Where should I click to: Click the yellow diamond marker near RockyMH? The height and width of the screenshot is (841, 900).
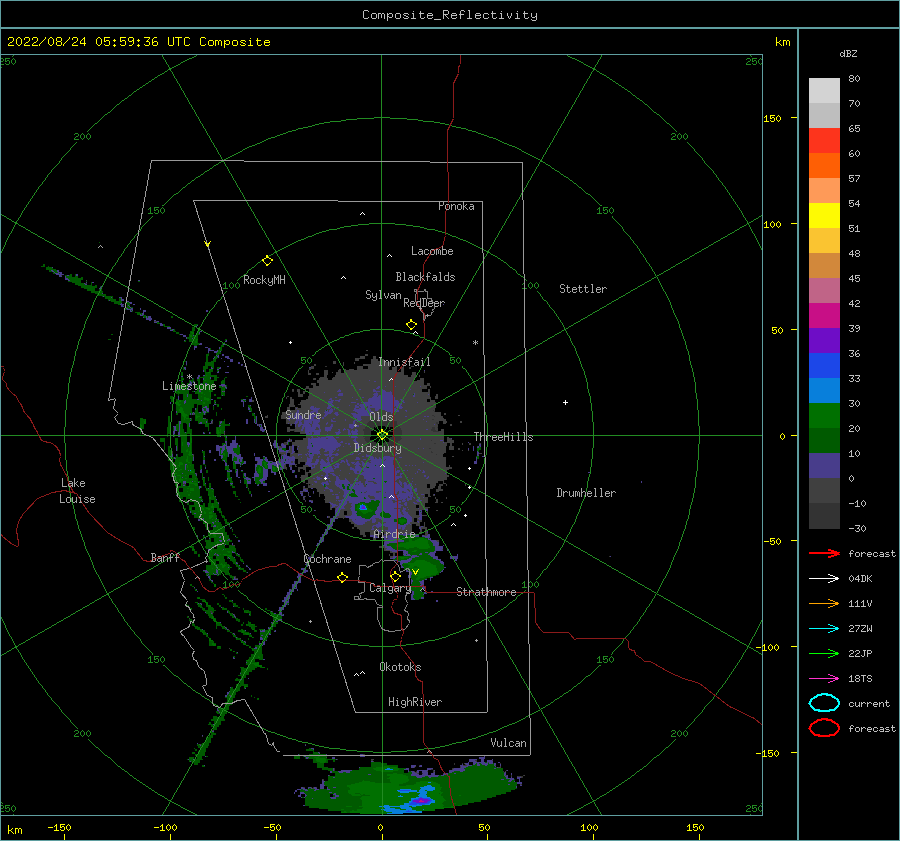pyautogui.click(x=267, y=261)
